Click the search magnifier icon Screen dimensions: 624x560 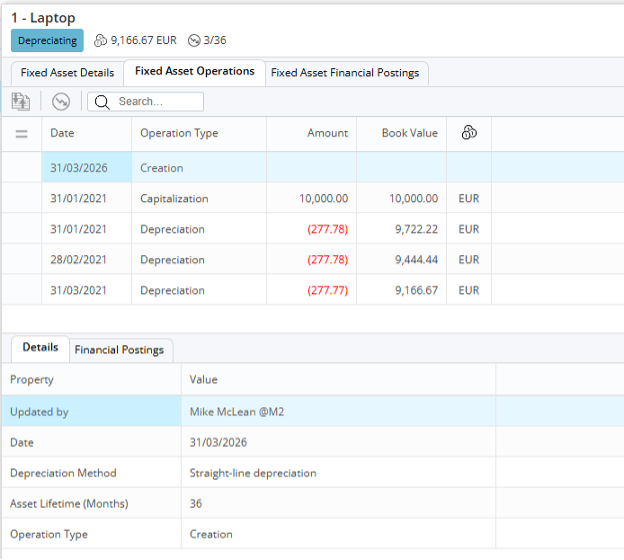102,102
